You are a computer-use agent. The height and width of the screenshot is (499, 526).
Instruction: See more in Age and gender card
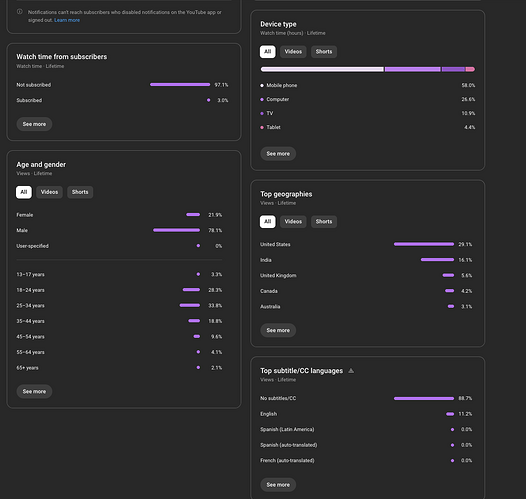coord(34,391)
